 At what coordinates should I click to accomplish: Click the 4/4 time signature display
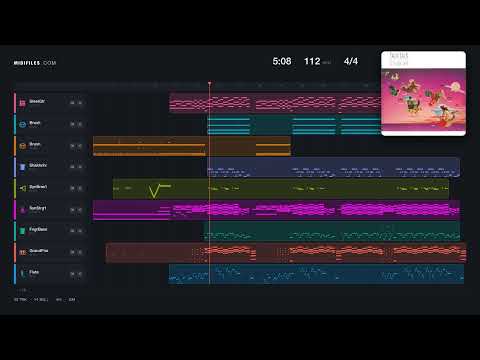[x=351, y=61]
